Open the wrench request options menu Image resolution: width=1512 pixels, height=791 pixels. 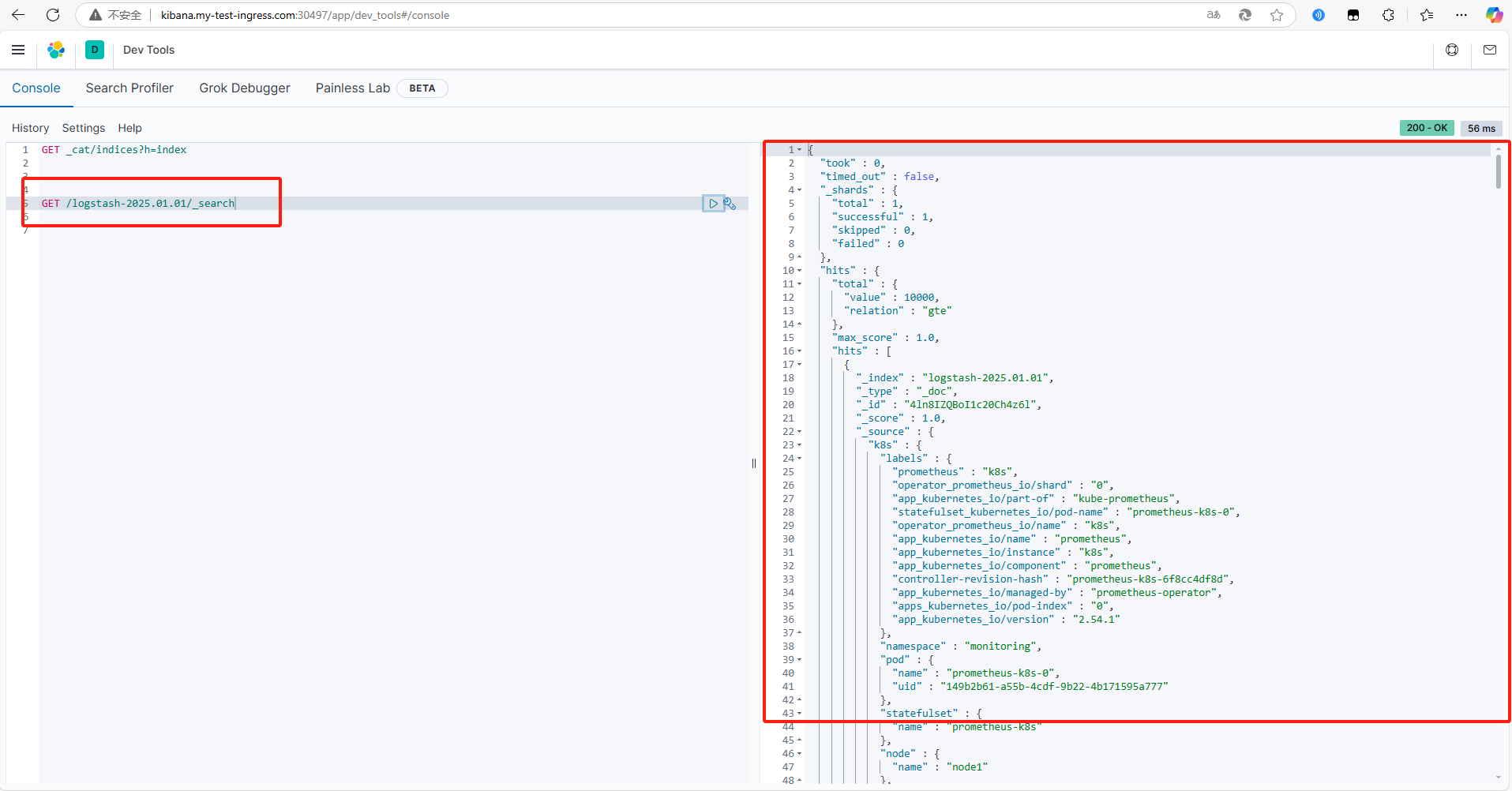point(730,204)
